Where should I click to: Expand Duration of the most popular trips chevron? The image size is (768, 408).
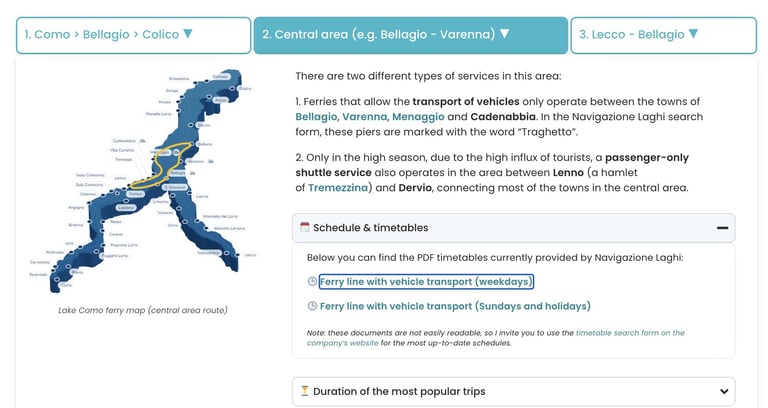(x=724, y=391)
